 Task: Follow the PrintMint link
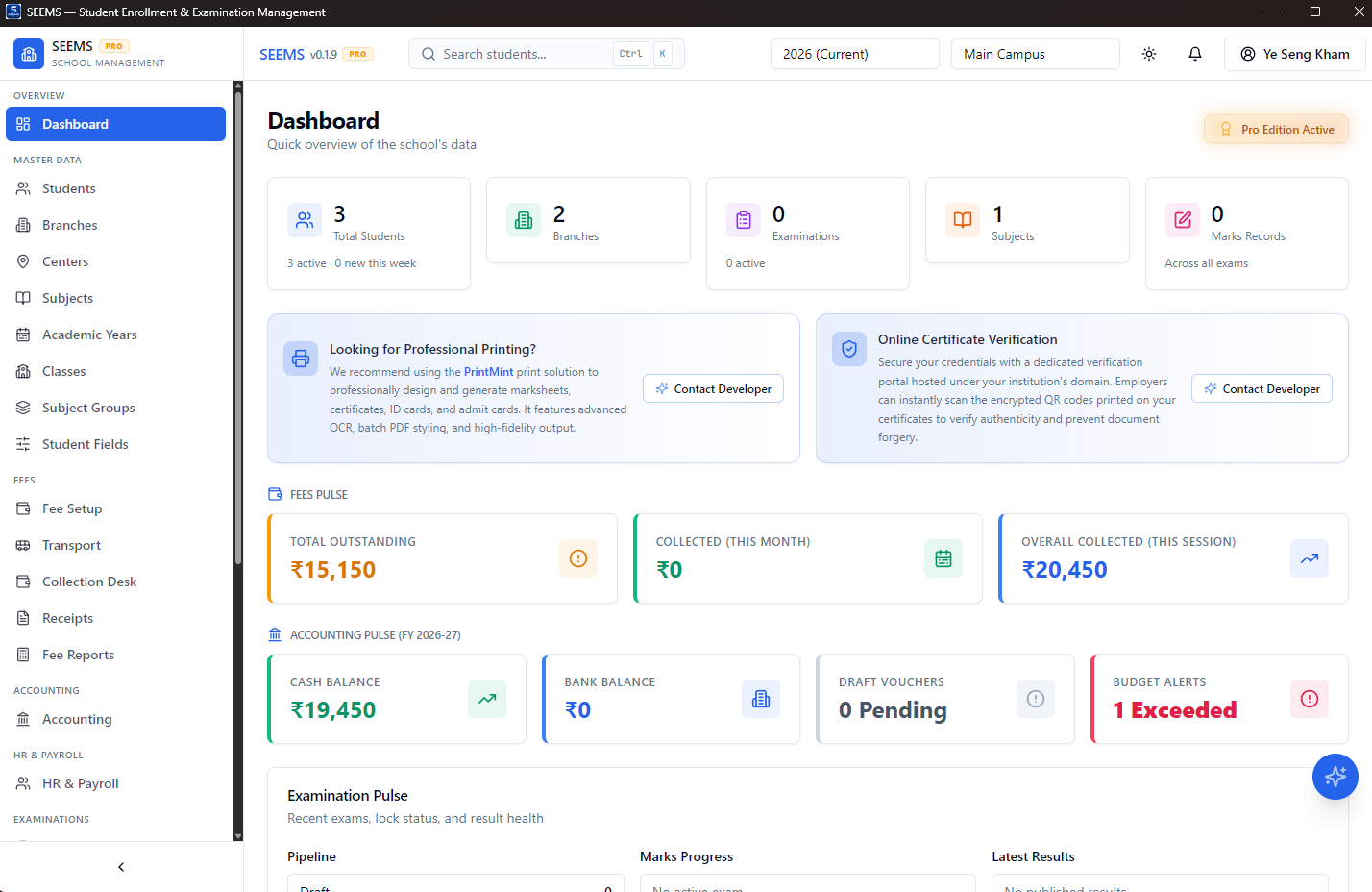pyautogui.click(x=488, y=372)
